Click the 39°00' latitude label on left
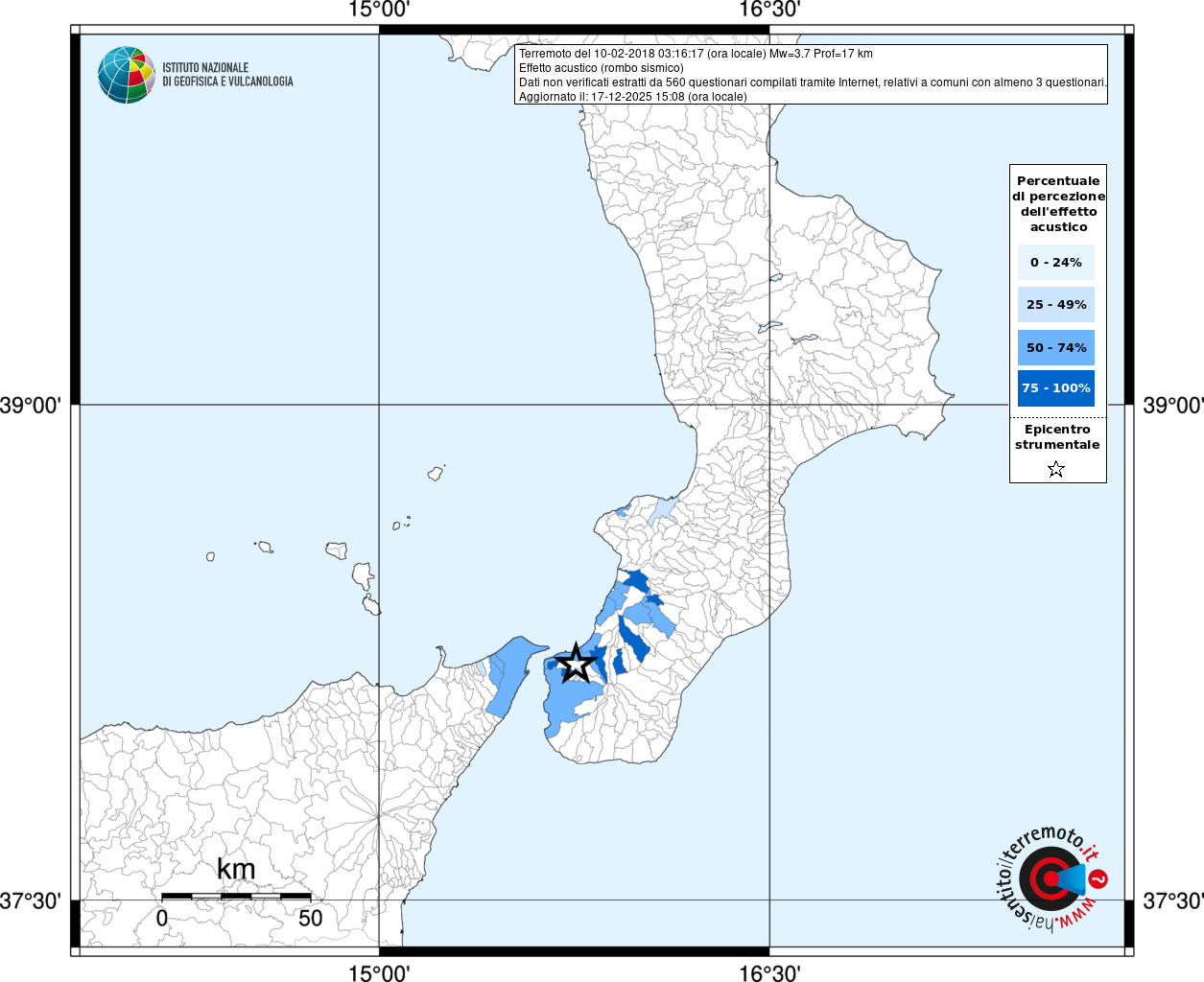 tap(31, 405)
